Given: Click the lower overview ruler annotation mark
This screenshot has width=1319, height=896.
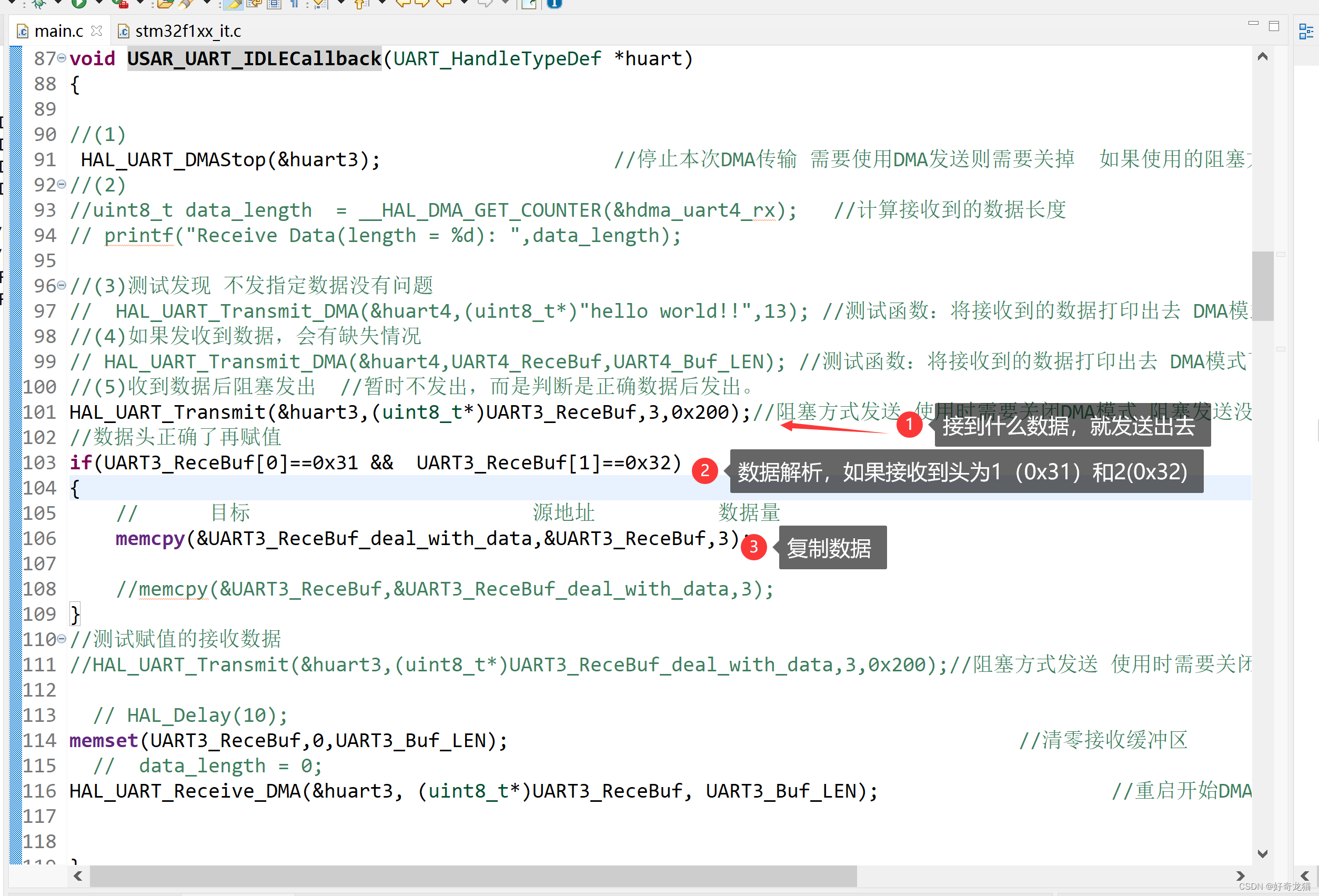Looking at the screenshot, I should coord(1281,349).
